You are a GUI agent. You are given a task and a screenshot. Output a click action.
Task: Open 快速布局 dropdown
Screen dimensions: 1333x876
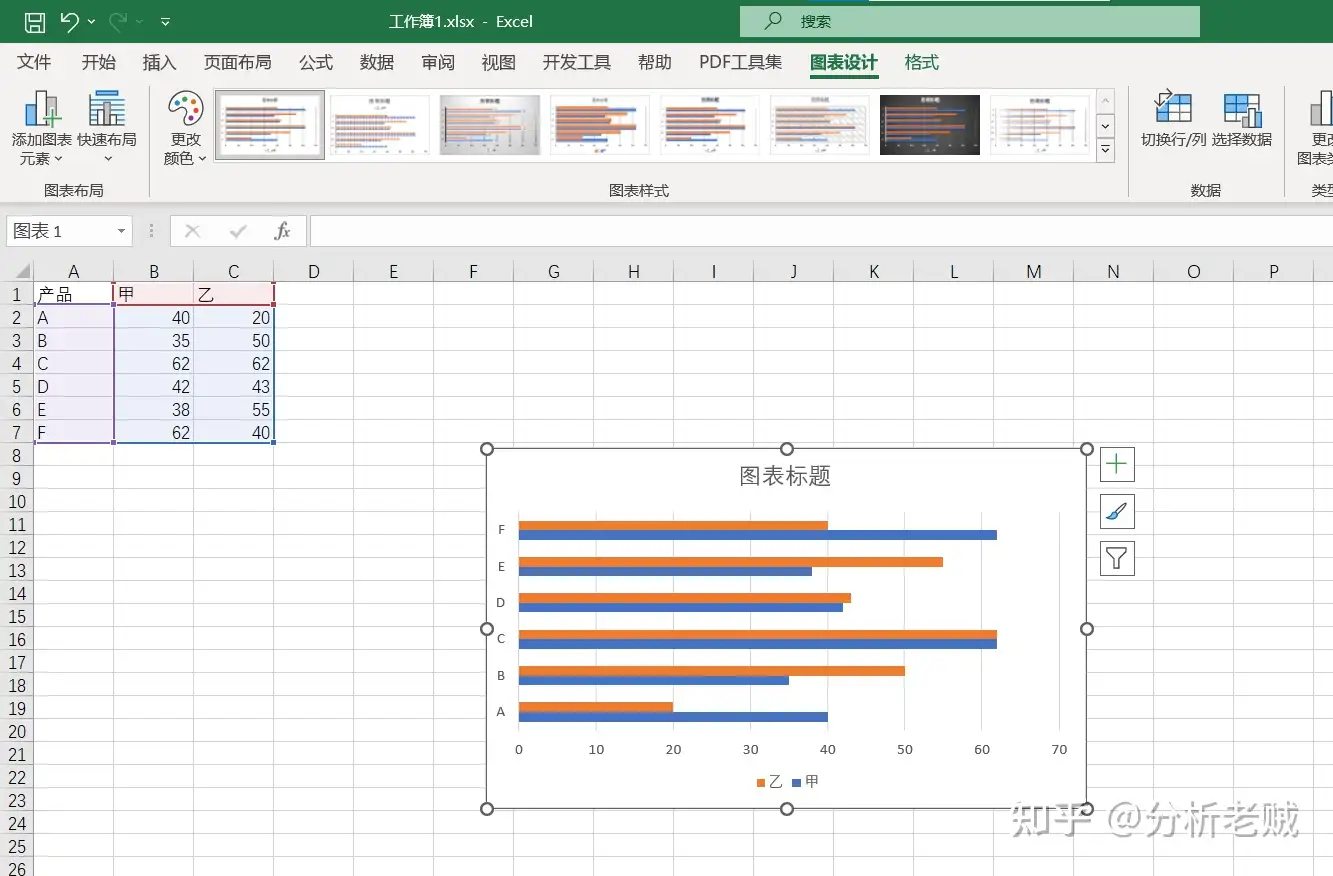(107, 128)
